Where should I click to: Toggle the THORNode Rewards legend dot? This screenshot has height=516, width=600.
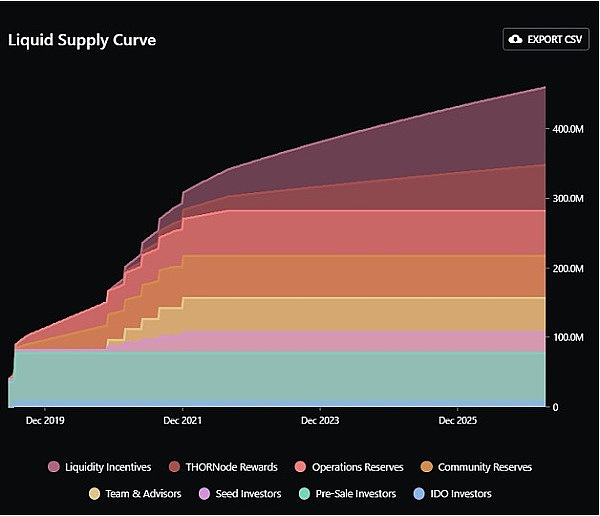(174, 467)
